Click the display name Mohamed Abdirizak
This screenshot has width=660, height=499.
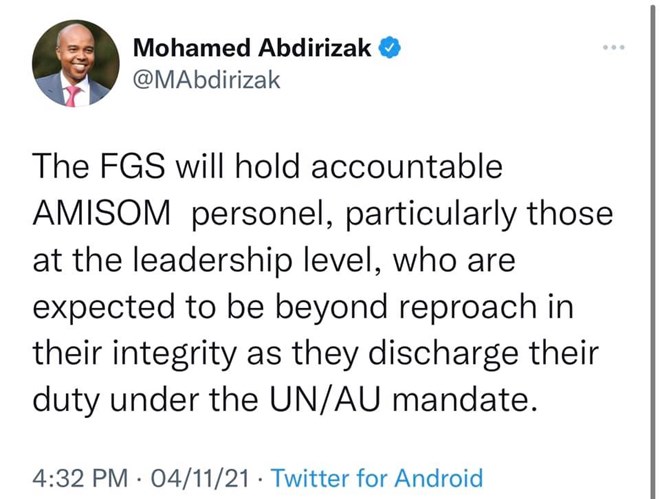point(253,47)
